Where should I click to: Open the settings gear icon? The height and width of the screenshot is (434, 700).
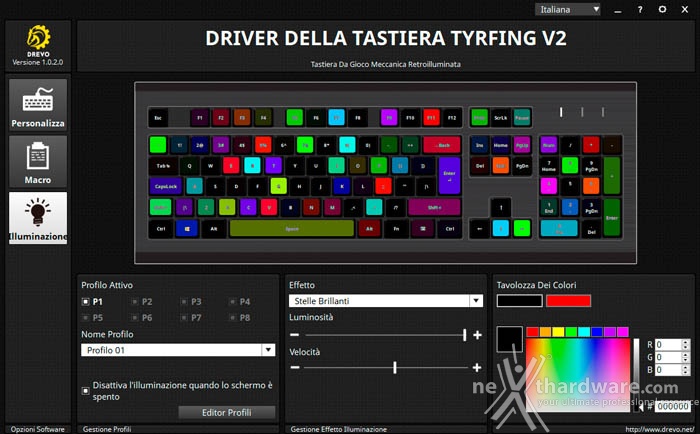point(662,9)
